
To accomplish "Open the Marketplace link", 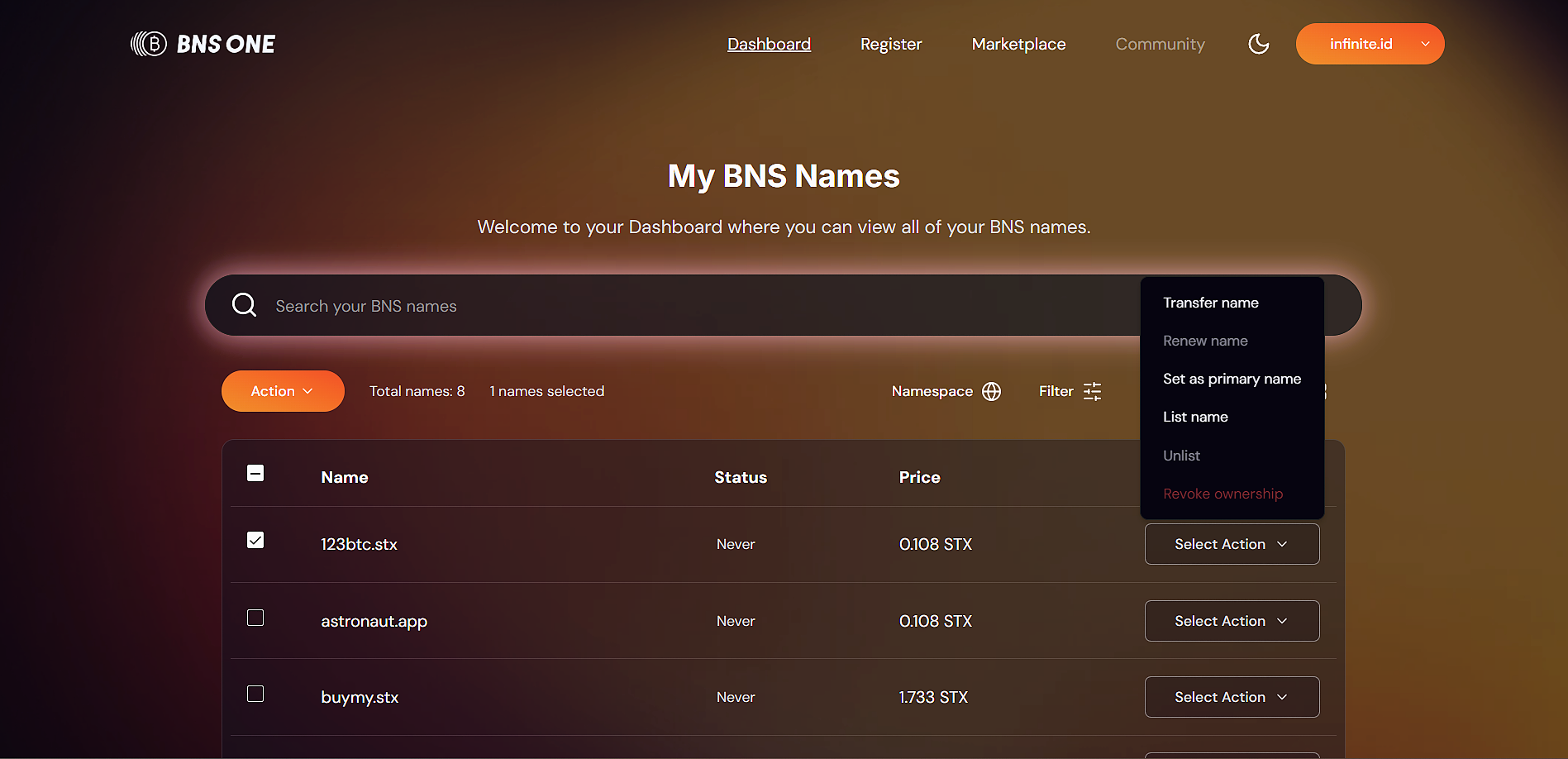I will coord(1018,44).
